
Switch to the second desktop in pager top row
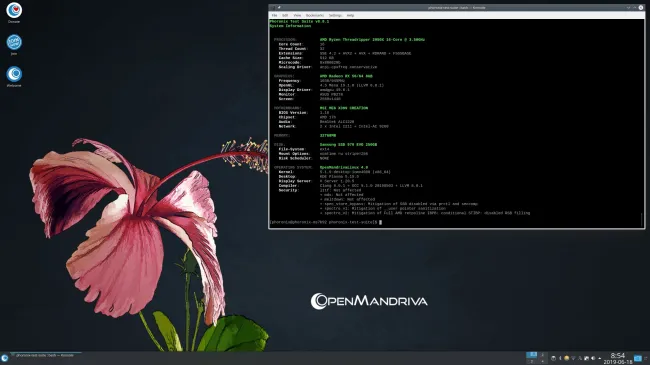tap(542, 355)
